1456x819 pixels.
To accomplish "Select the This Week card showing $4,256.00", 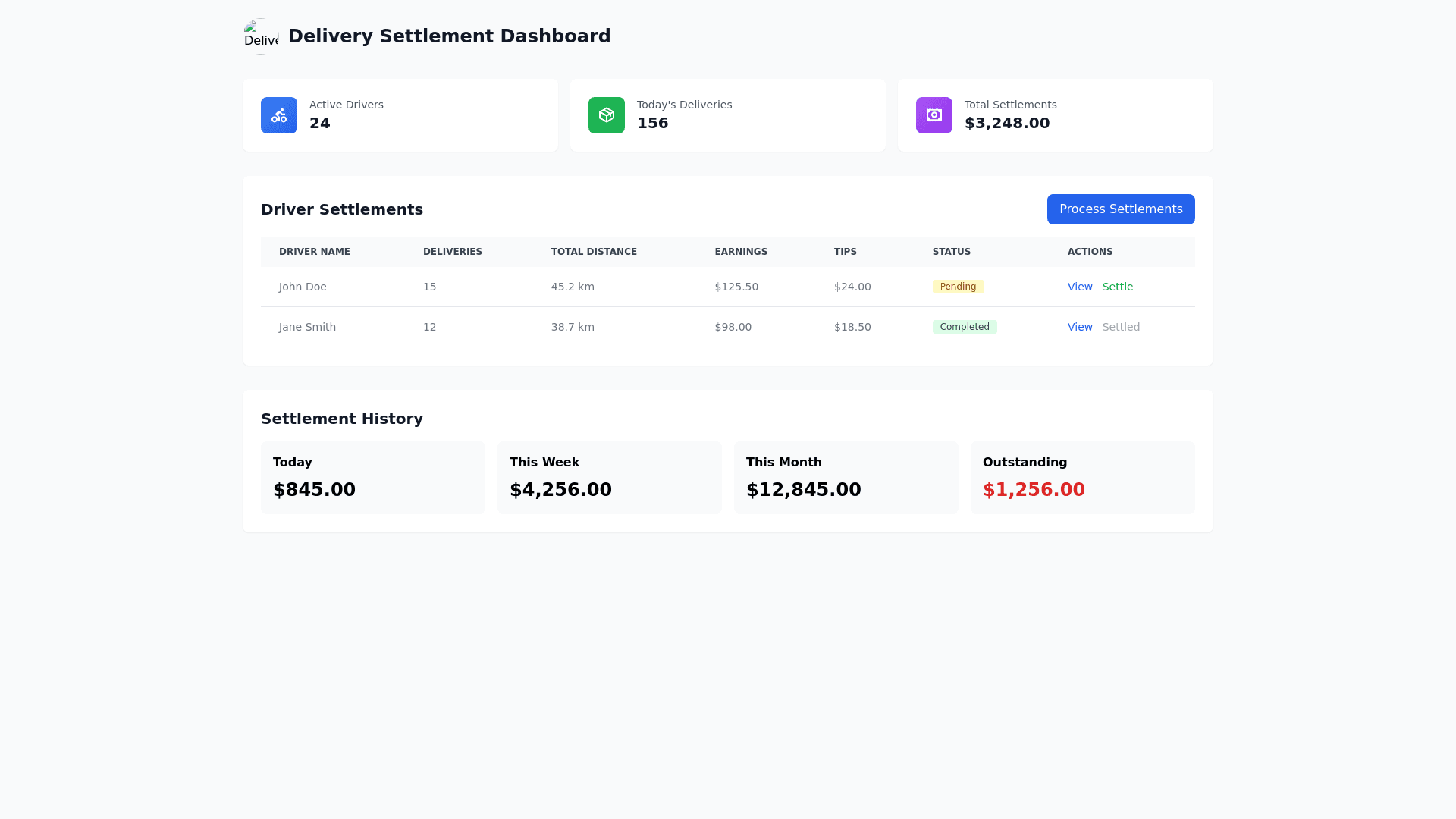I will click(x=609, y=477).
